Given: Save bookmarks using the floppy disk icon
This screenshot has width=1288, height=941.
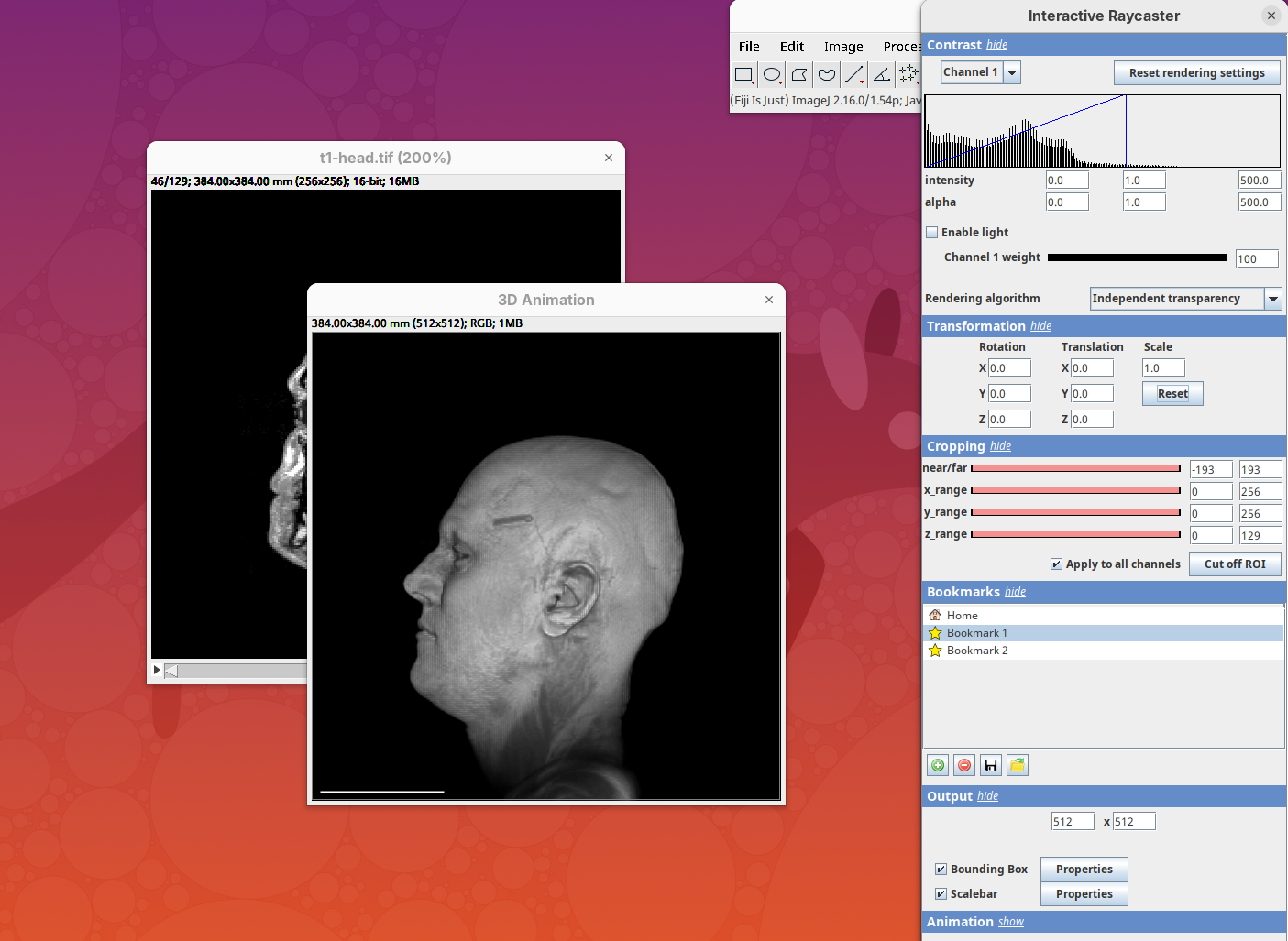Looking at the screenshot, I should 991,765.
